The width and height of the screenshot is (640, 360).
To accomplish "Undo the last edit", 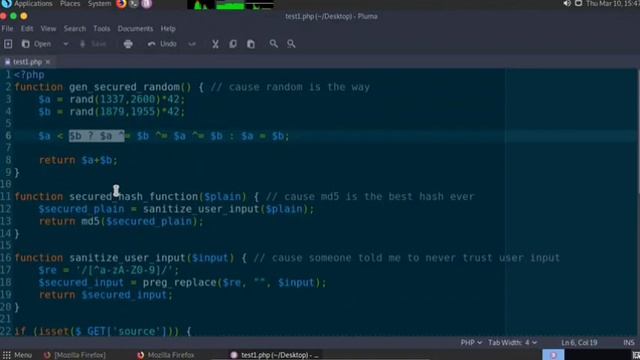I will click(162, 44).
